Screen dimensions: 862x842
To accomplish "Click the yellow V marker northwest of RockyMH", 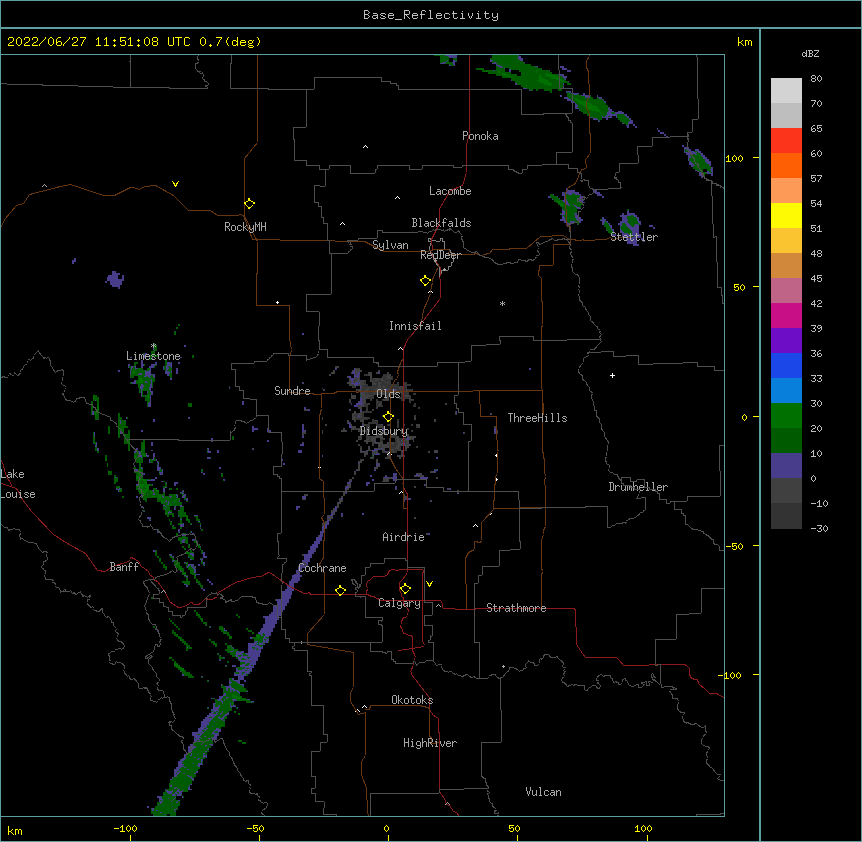I will tap(175, 184).
